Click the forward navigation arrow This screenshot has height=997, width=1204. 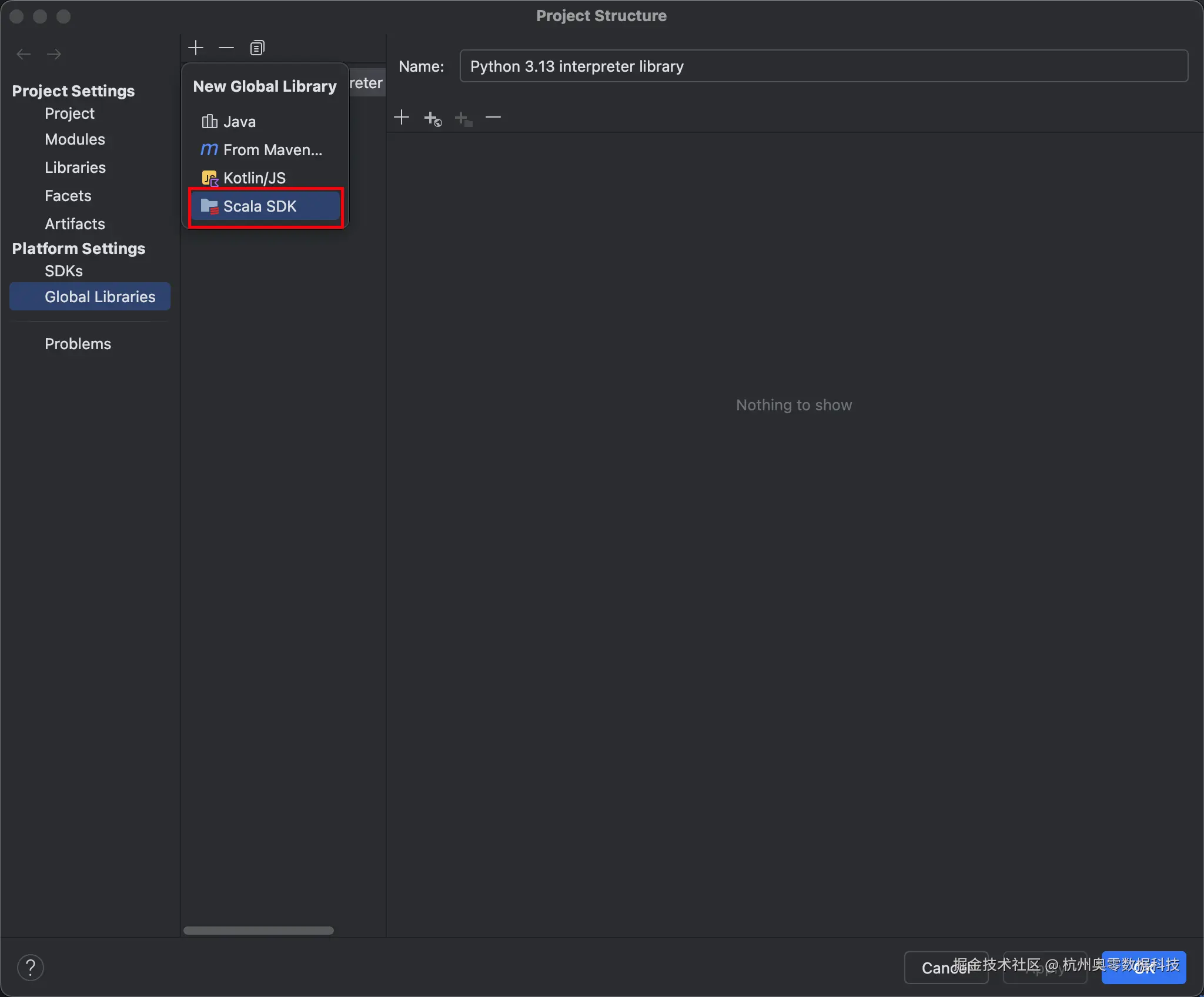54,54
